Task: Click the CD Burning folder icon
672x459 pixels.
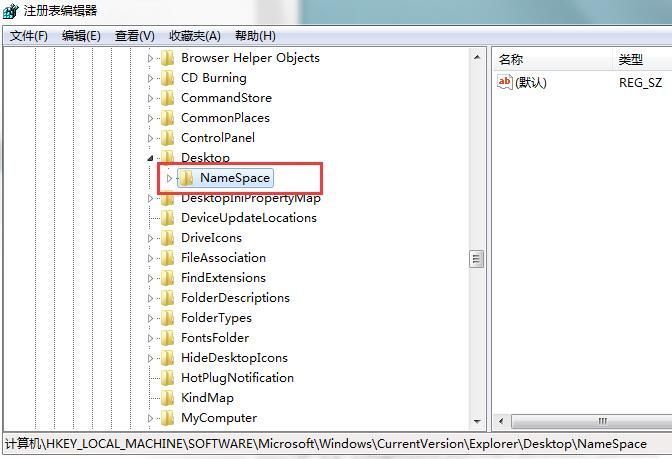Action: [167, 78]
